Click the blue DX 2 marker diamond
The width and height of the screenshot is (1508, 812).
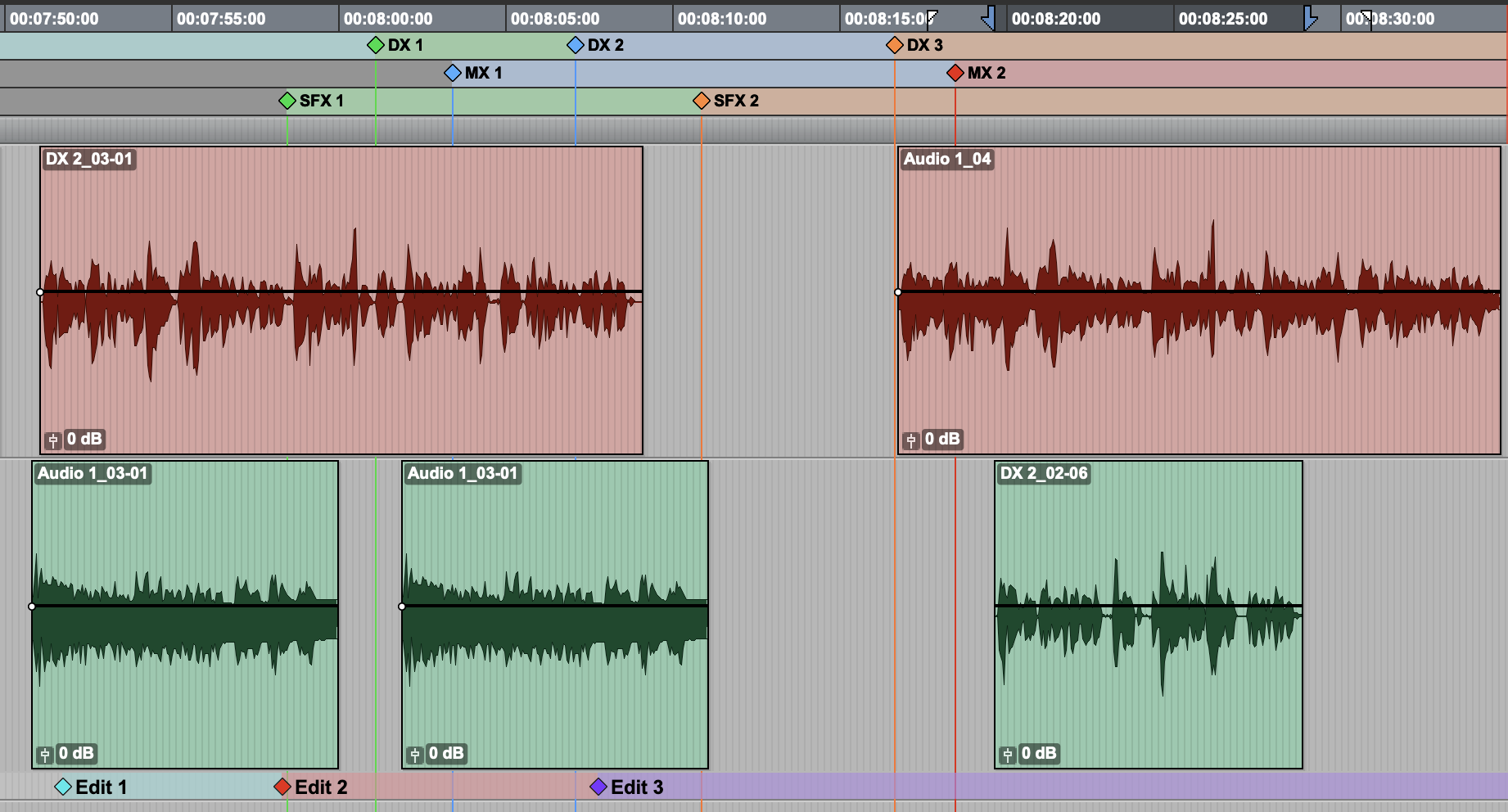576,45
